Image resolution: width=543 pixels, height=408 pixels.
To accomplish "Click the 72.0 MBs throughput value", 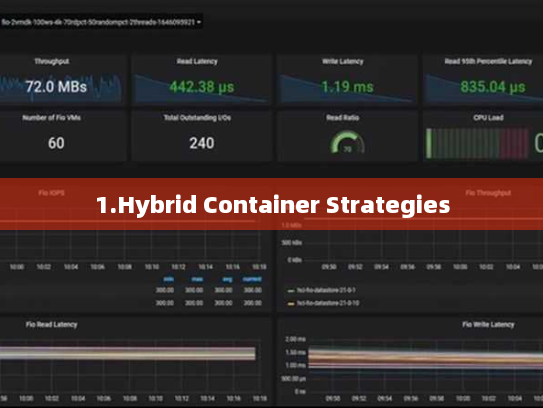I will (x=56, y=87).
